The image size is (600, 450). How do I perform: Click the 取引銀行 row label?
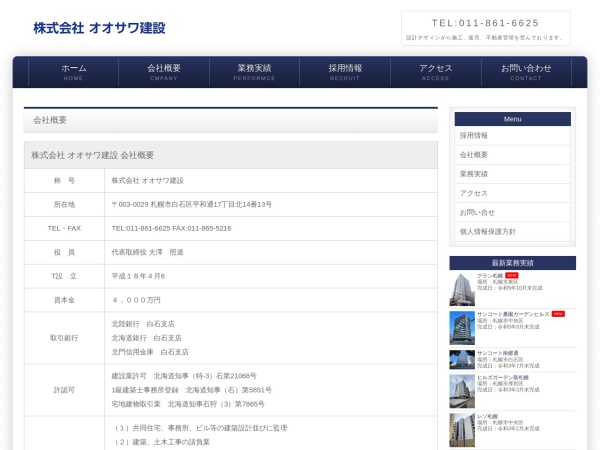64,338
